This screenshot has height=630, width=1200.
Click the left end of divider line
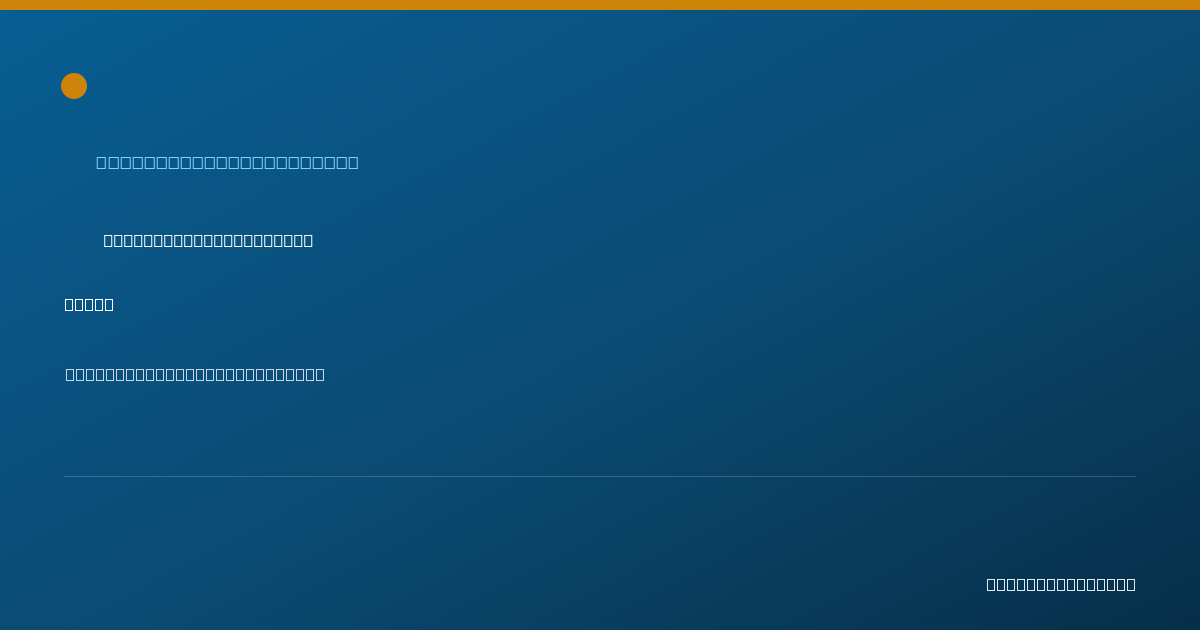(66, 476)
